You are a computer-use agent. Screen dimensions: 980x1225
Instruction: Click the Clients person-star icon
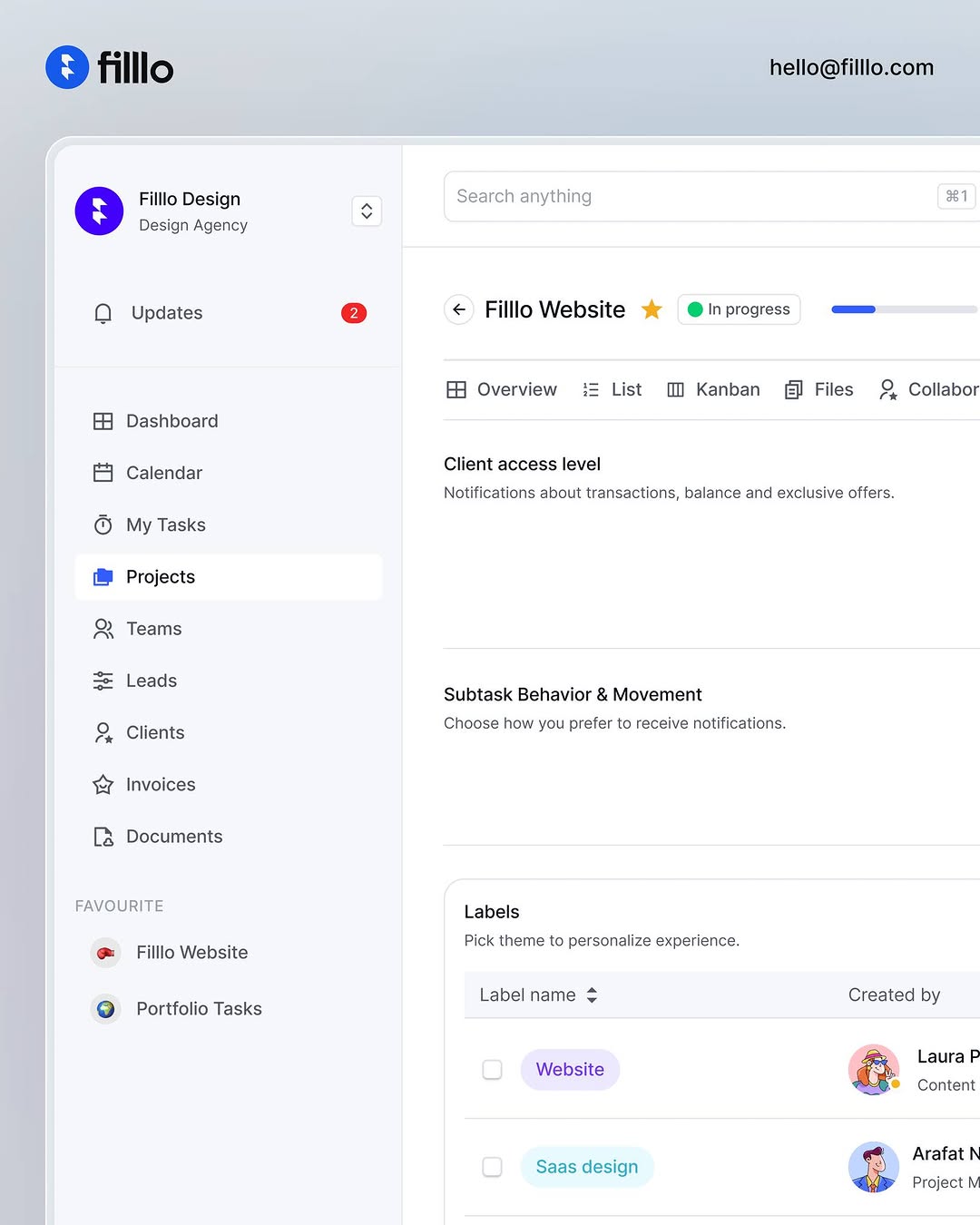click(x=103, y=732)
